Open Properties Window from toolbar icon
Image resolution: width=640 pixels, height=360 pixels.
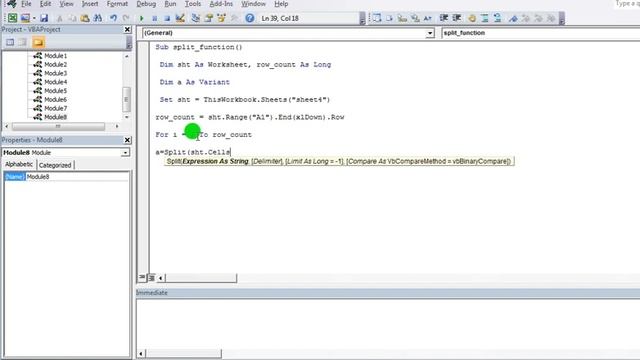click(x=209, y=18)
